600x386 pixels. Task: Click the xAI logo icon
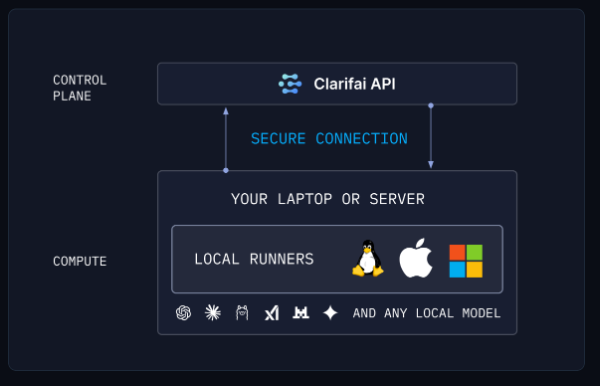coord(272,313)
